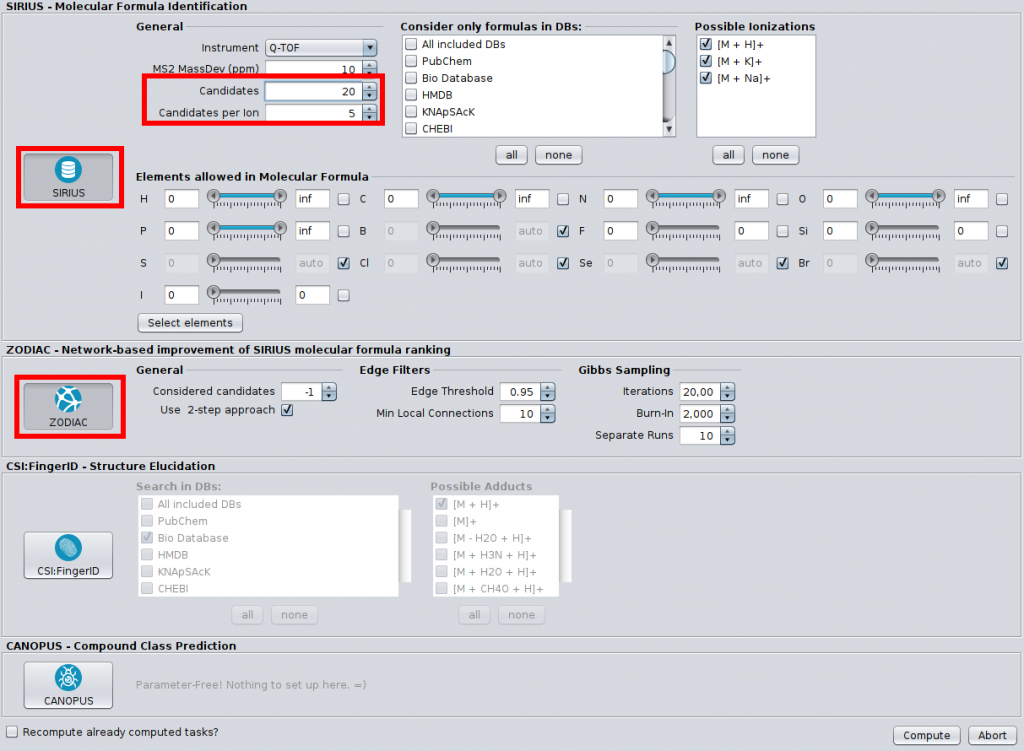Click the Iterations spinner arrows
Image resolution: width=1024 pixels, height=751 pixels.
(728, 392)
